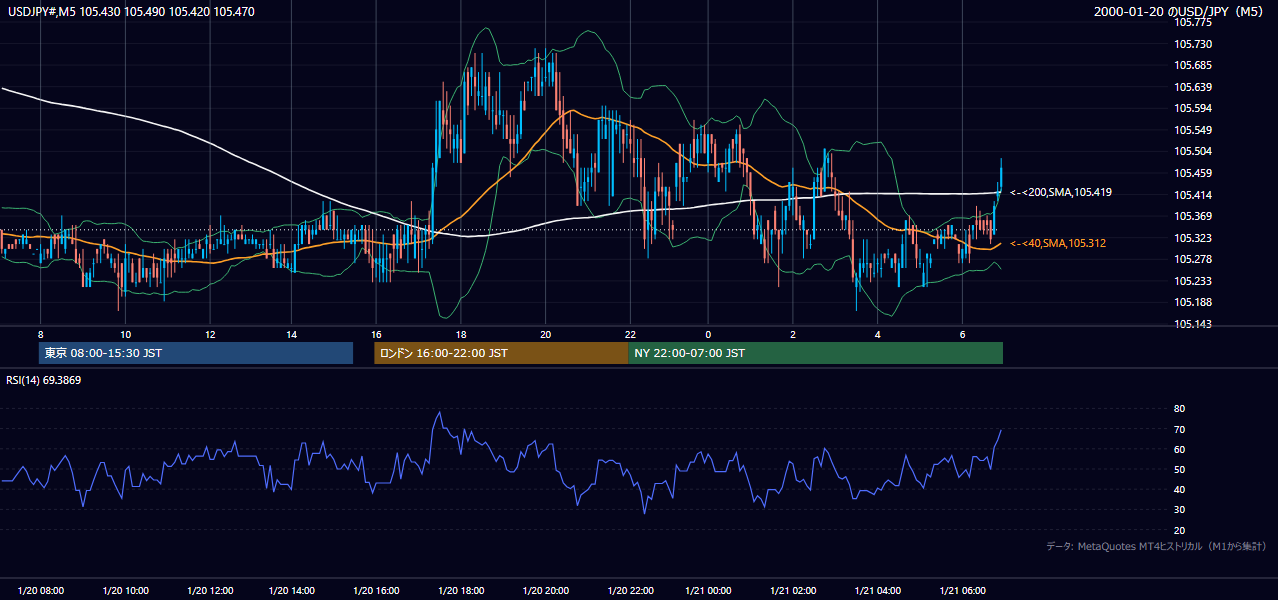Screen dimensions: 1278x600
Task: Click the bottom time label 1/20 18:00
Action: pyautogui.click(x=460, y=590)
